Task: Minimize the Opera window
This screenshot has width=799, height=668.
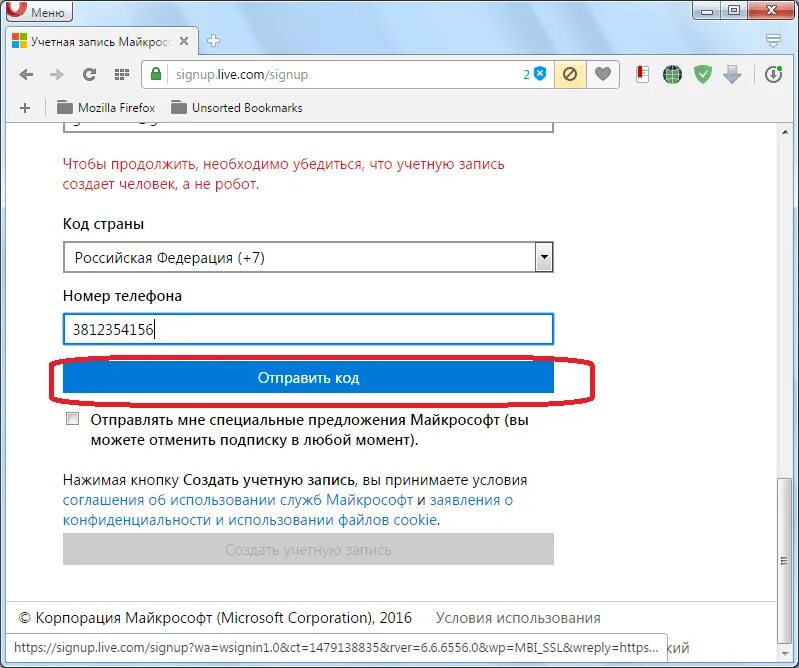Action: tap(707, 10)
